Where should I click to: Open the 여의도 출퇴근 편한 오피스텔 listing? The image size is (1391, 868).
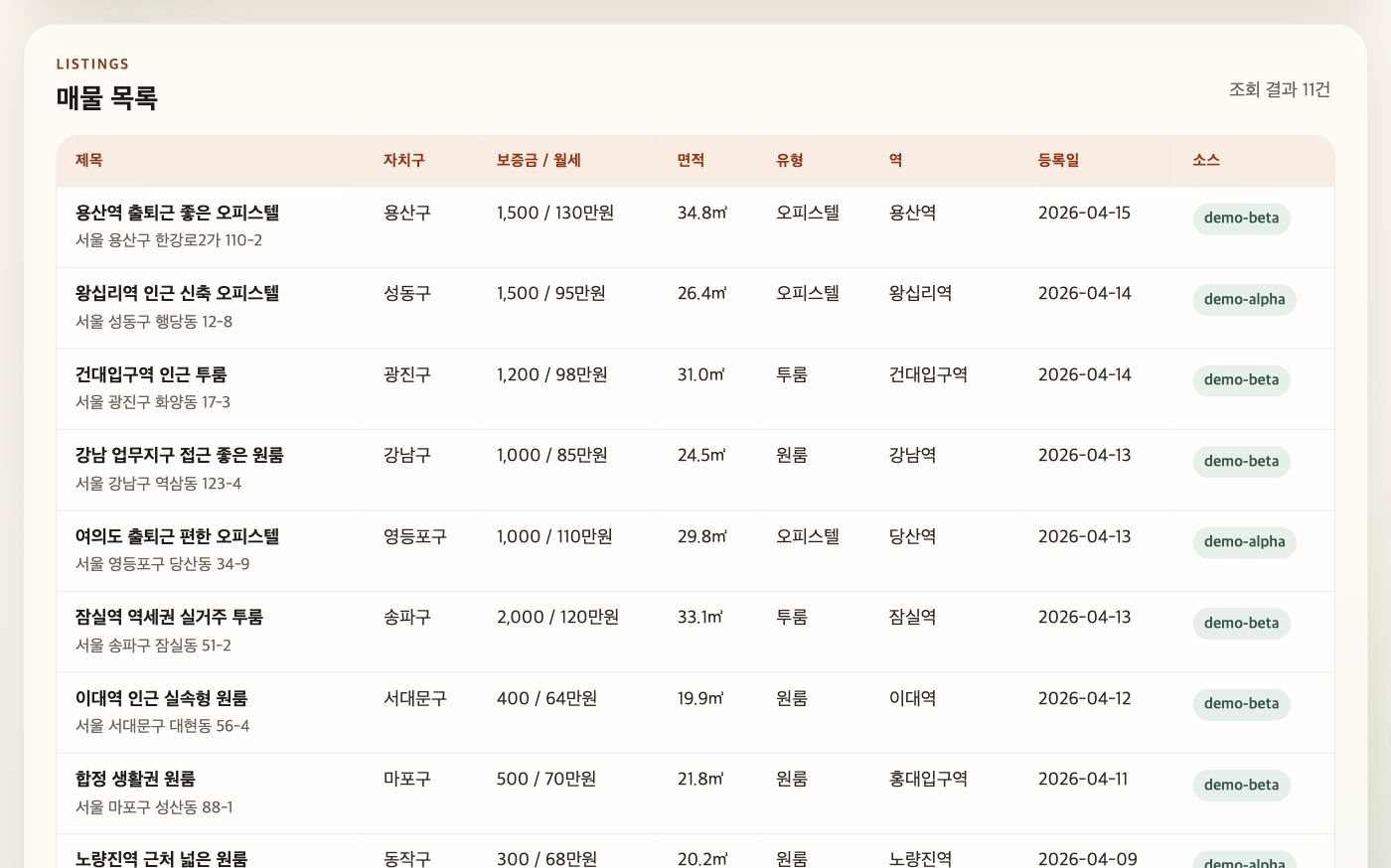[177, 536]
